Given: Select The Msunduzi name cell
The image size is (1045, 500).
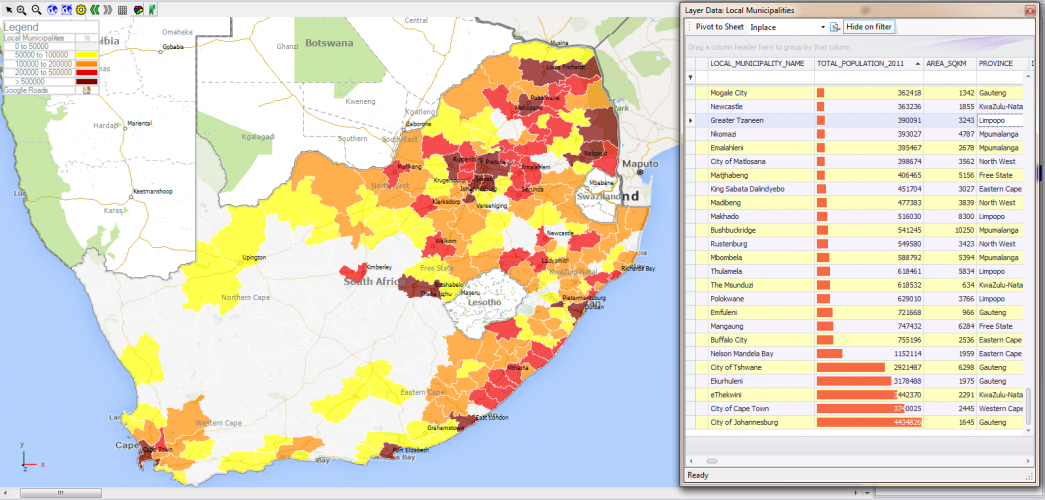Looking at the screenshot, I should click(762, 285).
